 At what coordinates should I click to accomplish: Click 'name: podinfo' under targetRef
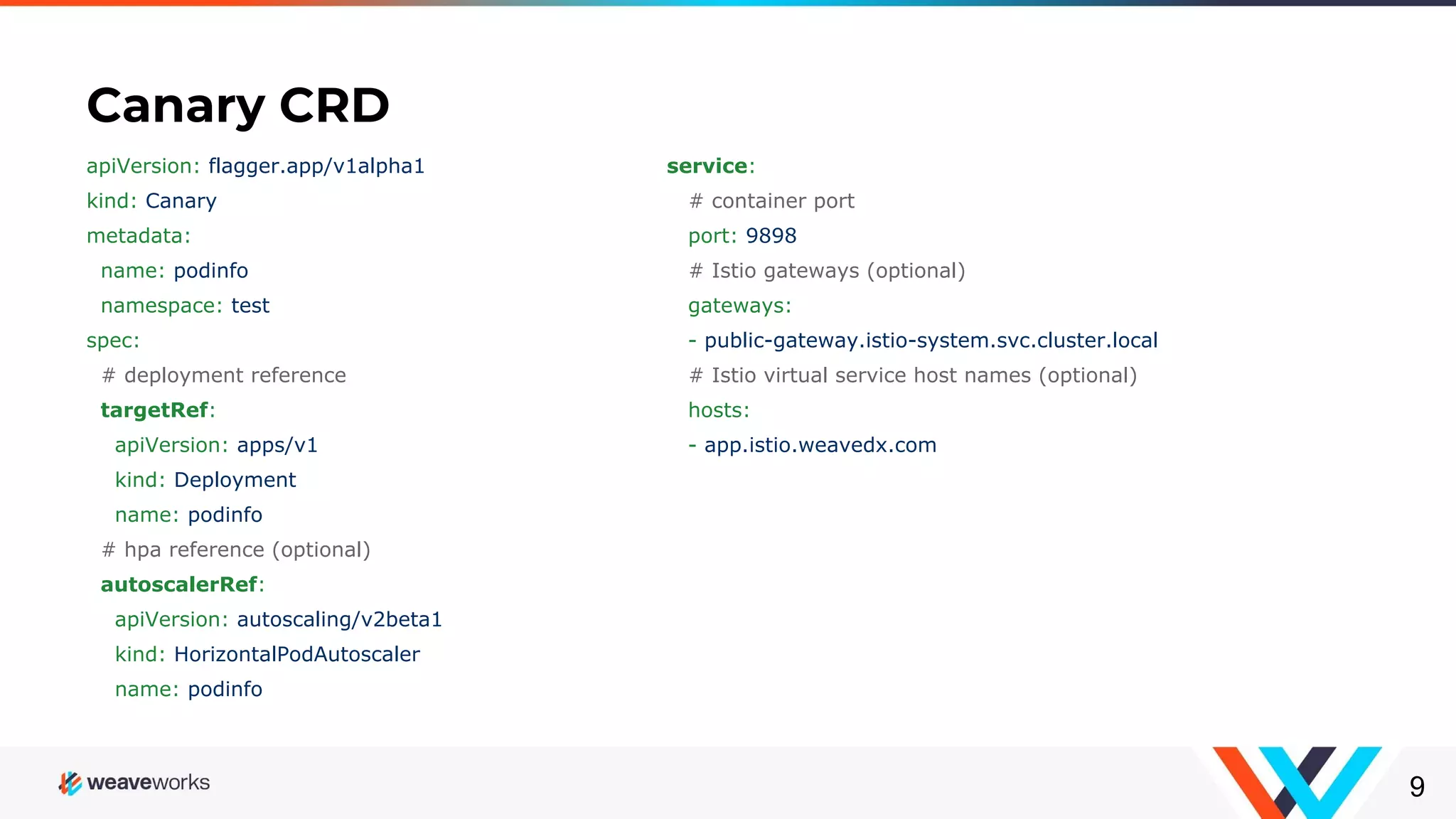(x=188, y=515)
